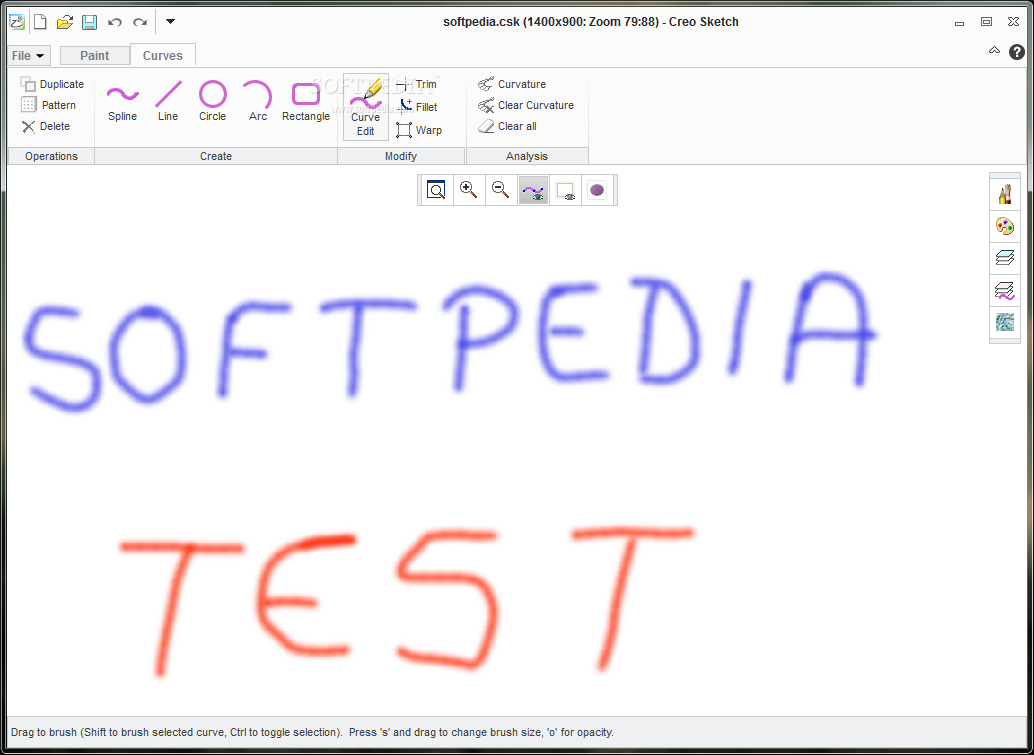Open the texture panel icon
Image resolution: width=1034 pixels, height=755 pixels.
[x=1004, y=322]
